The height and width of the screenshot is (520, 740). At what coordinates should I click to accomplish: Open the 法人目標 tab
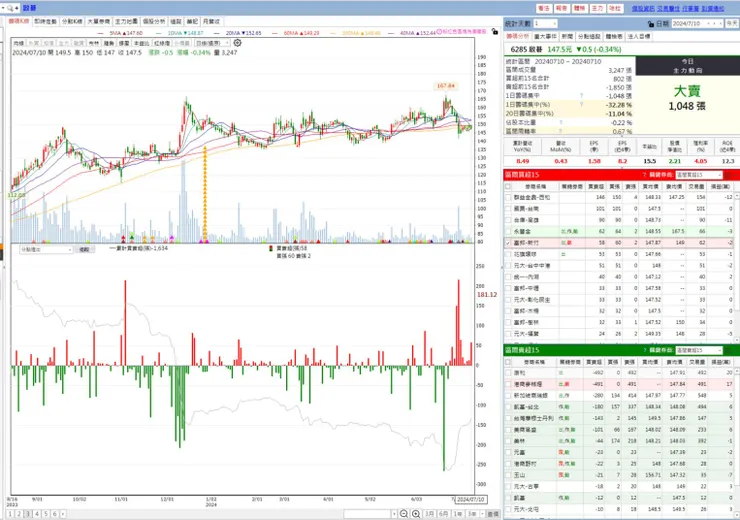639,36
